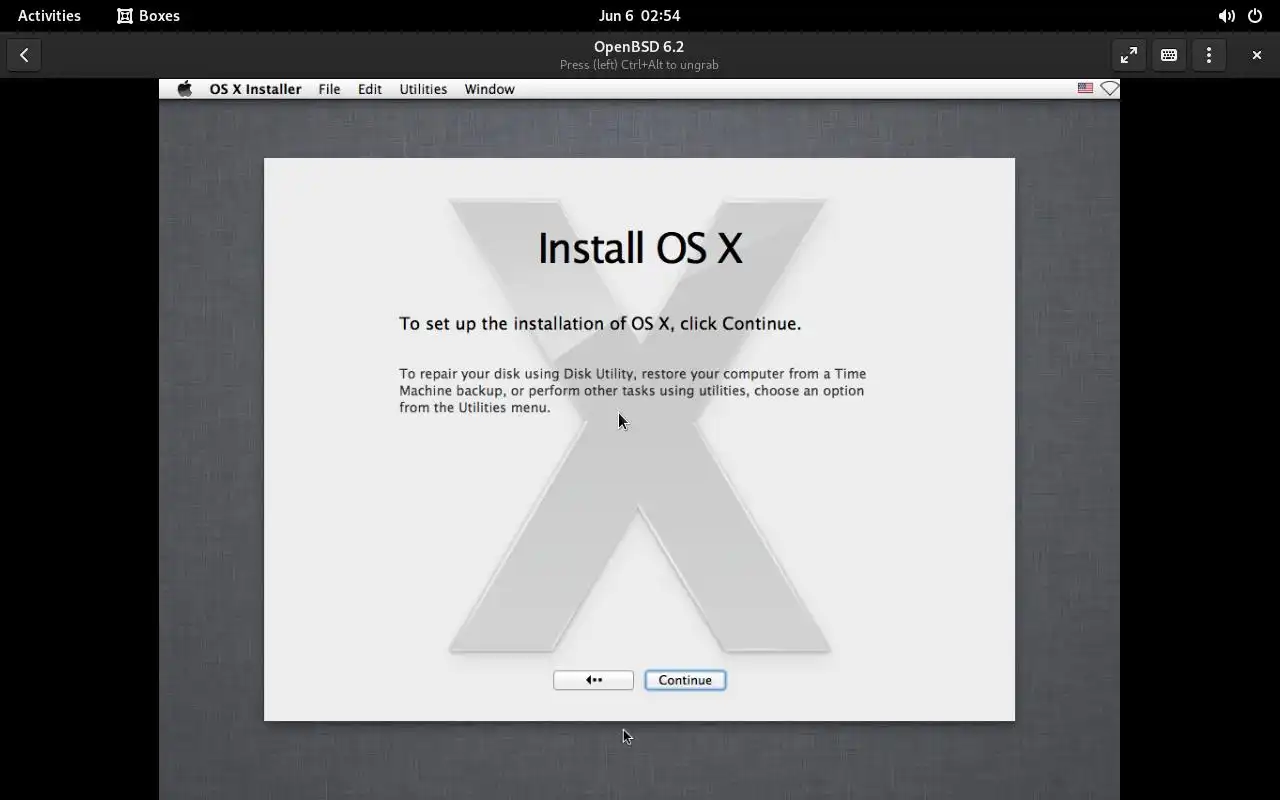Viewport: 1280px width, 800px height.
Task: Open the GNOME volume indicator
Action: pos(1226,16)
